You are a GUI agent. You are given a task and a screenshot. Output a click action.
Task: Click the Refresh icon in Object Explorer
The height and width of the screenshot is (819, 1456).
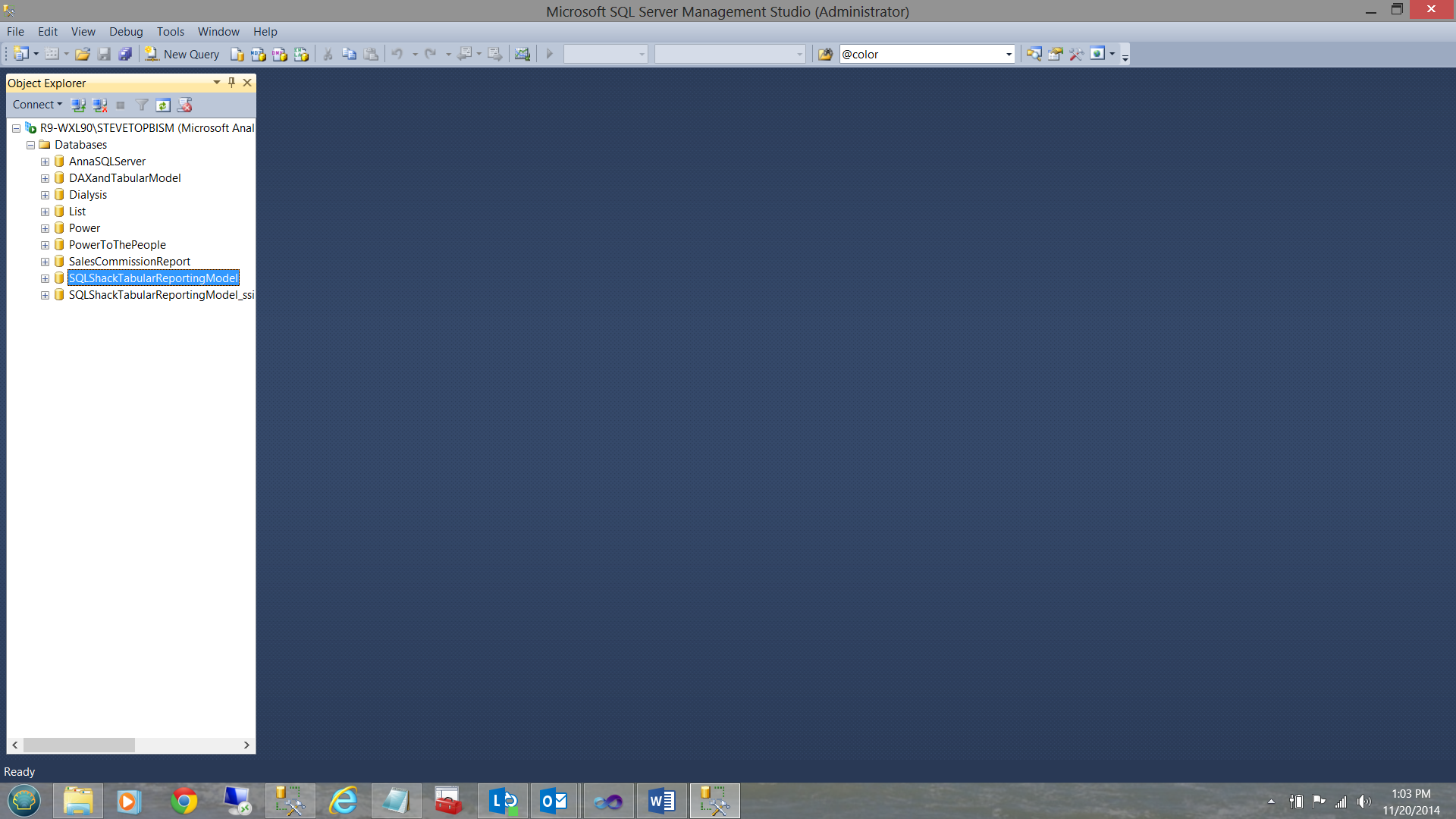click(163, 105)
